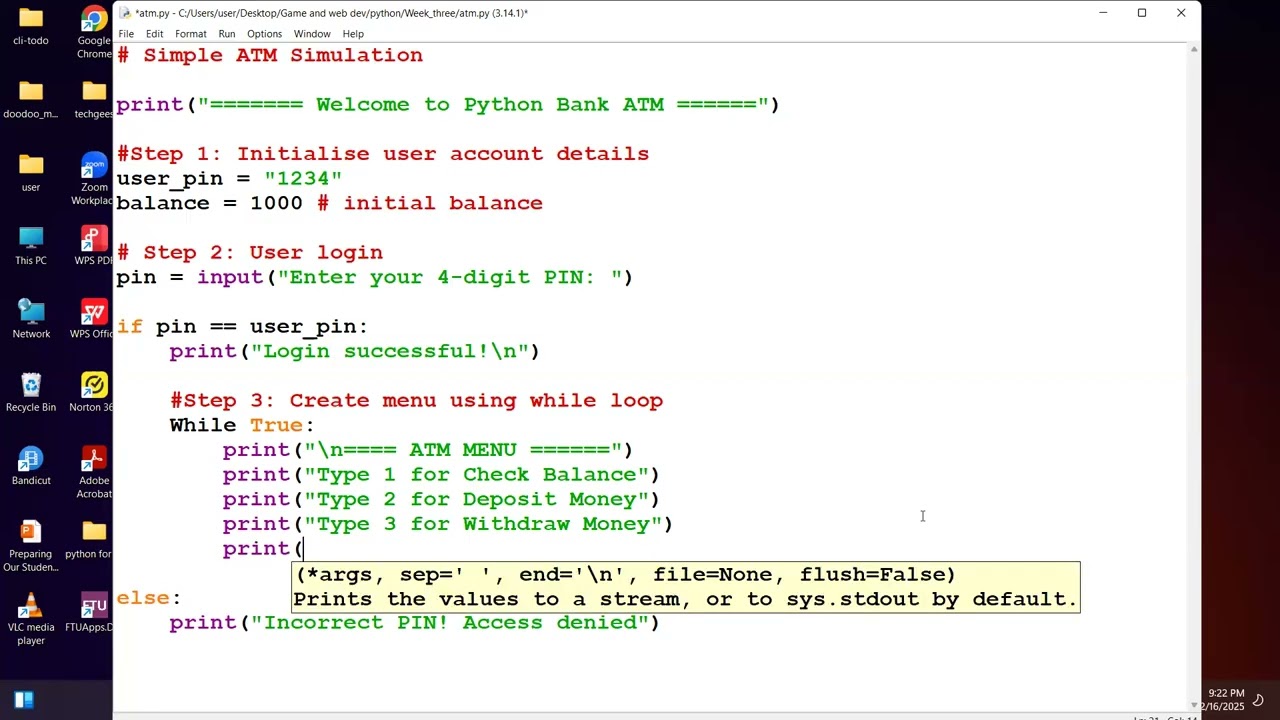
Task: Click the "Type 3 for Withdraw Money" line
Action: coord(448,524)
